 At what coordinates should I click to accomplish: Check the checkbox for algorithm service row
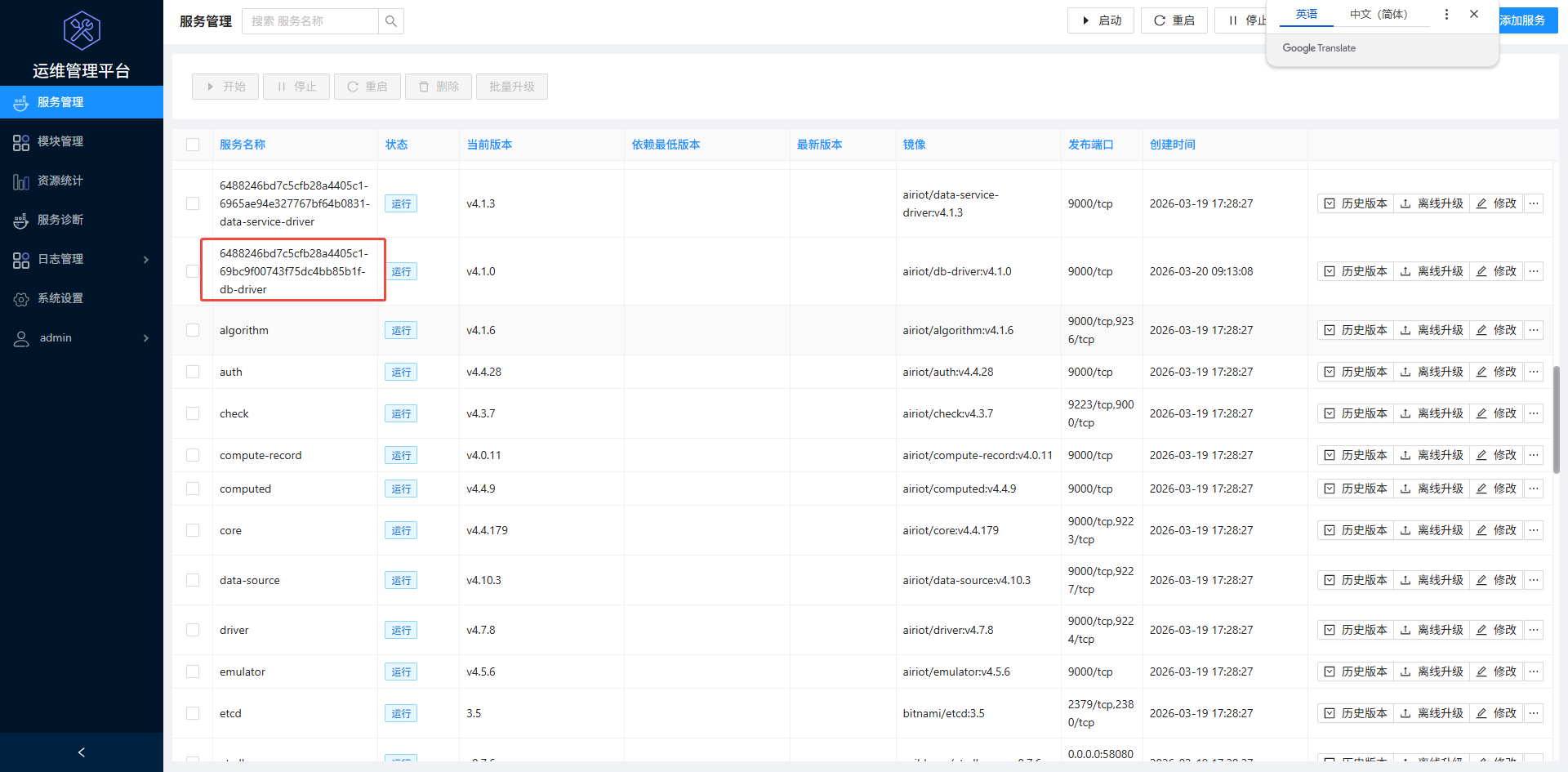point(193,330)
